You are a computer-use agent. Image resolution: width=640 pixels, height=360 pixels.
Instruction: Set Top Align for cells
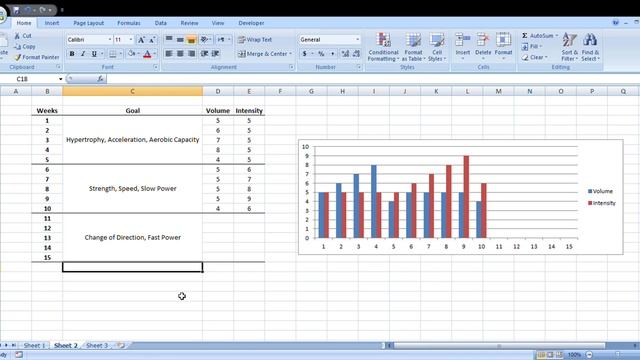169,40
